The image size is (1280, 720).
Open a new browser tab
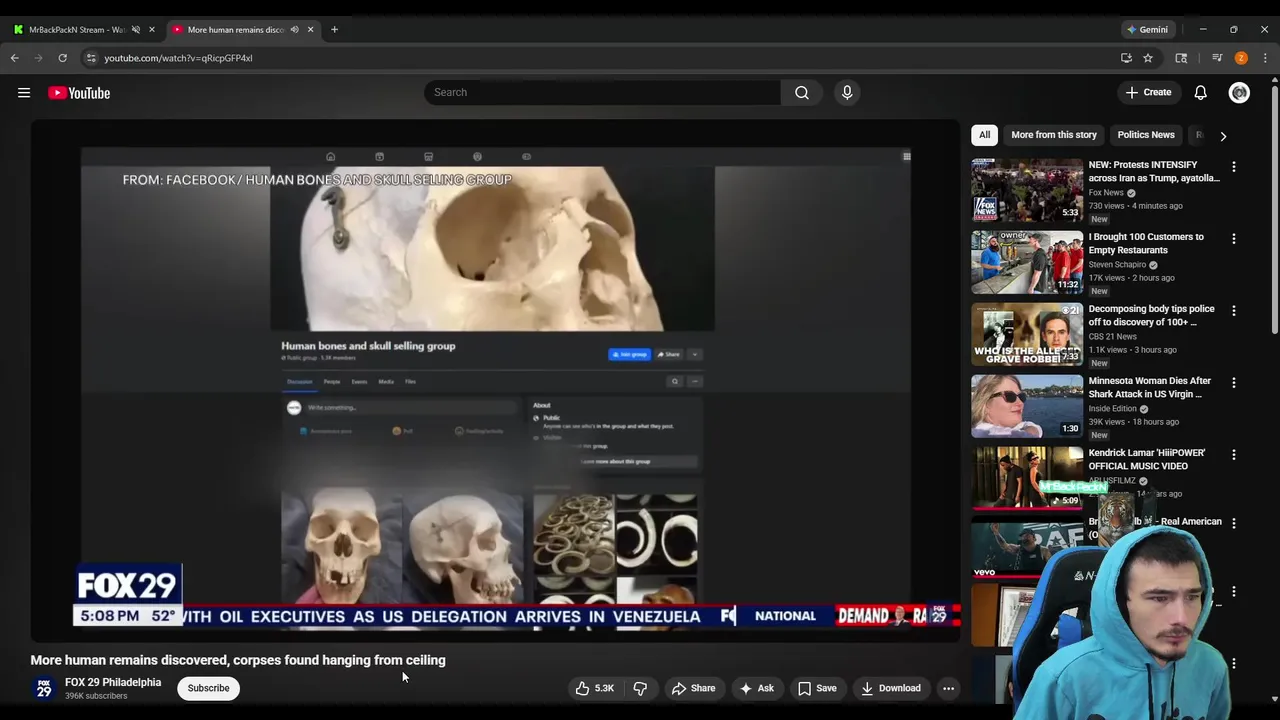pyautogui.click(x=334, y=30)
